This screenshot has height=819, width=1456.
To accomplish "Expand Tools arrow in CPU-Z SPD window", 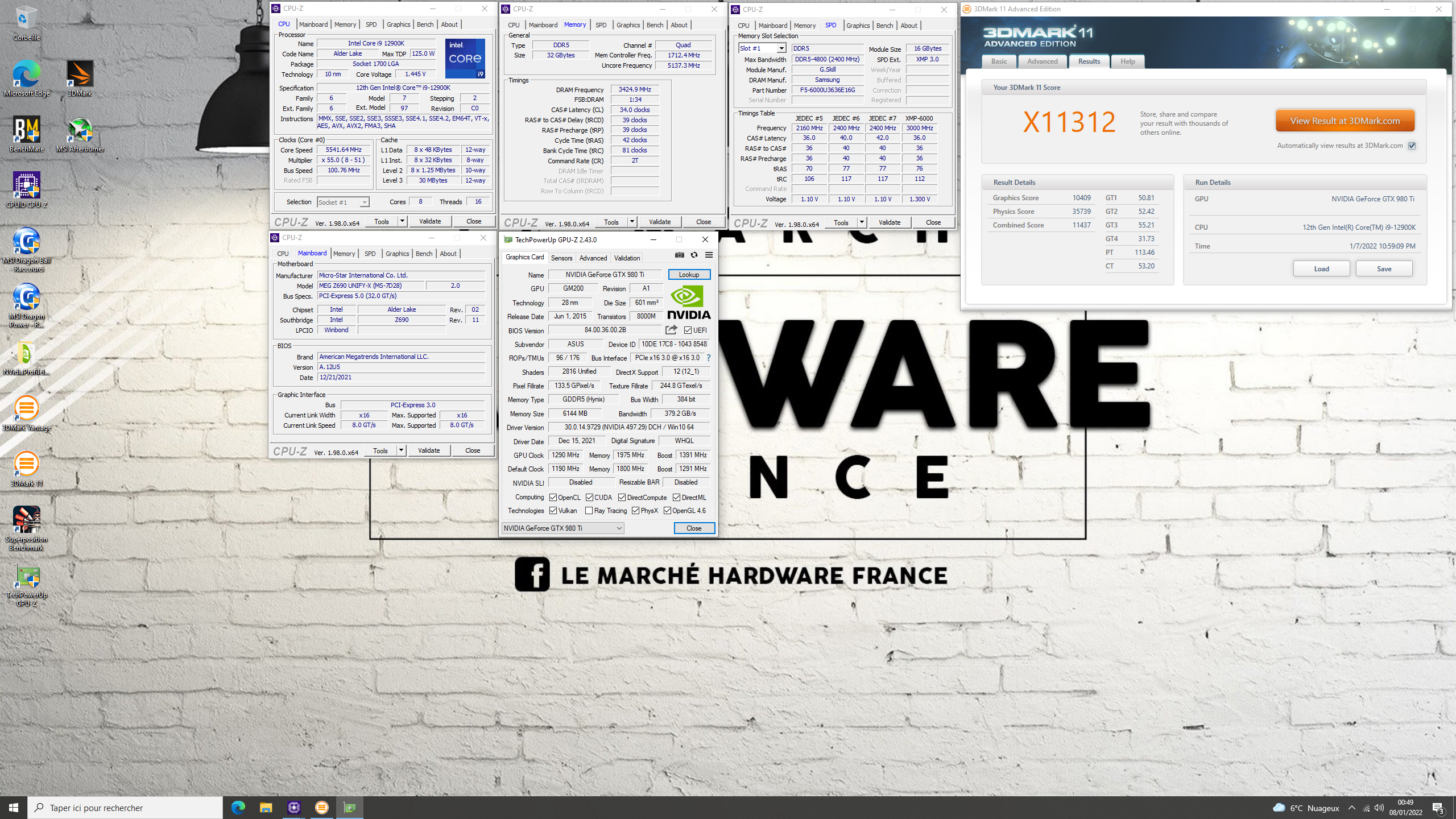I will click(x=862, y=222).
